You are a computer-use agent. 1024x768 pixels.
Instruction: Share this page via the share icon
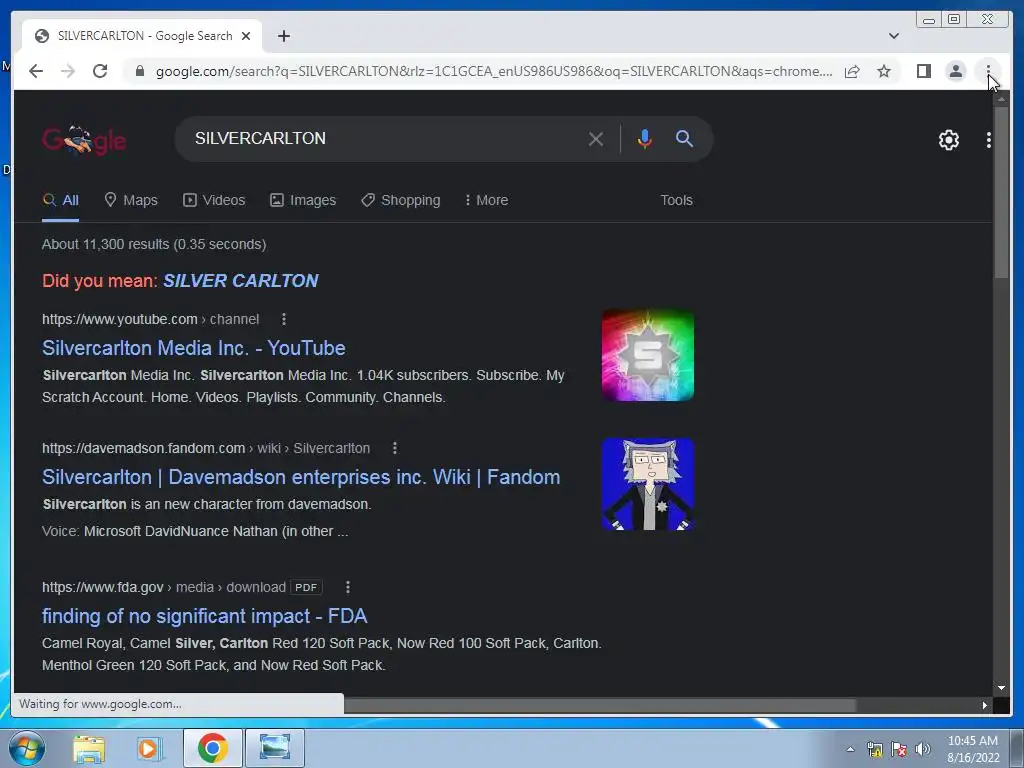tap(852, 71)
